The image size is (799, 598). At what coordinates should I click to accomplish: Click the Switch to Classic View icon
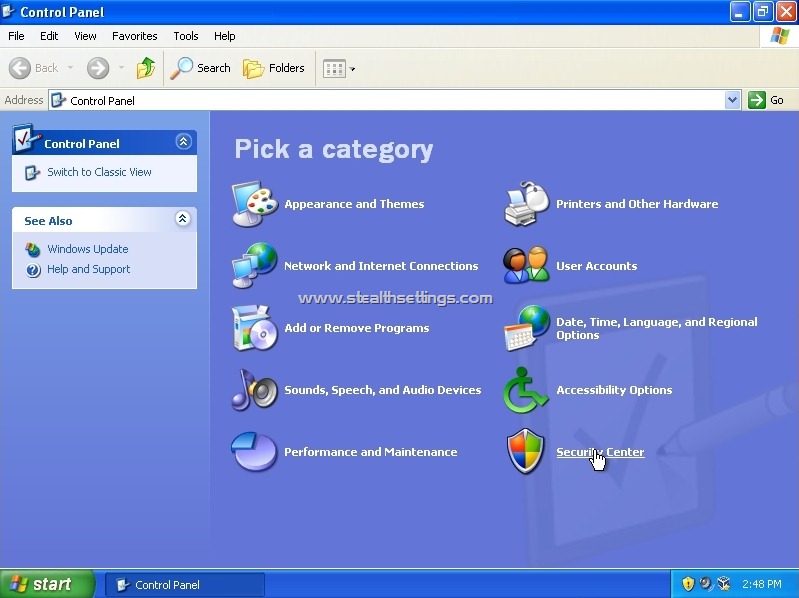click(32, 172)
